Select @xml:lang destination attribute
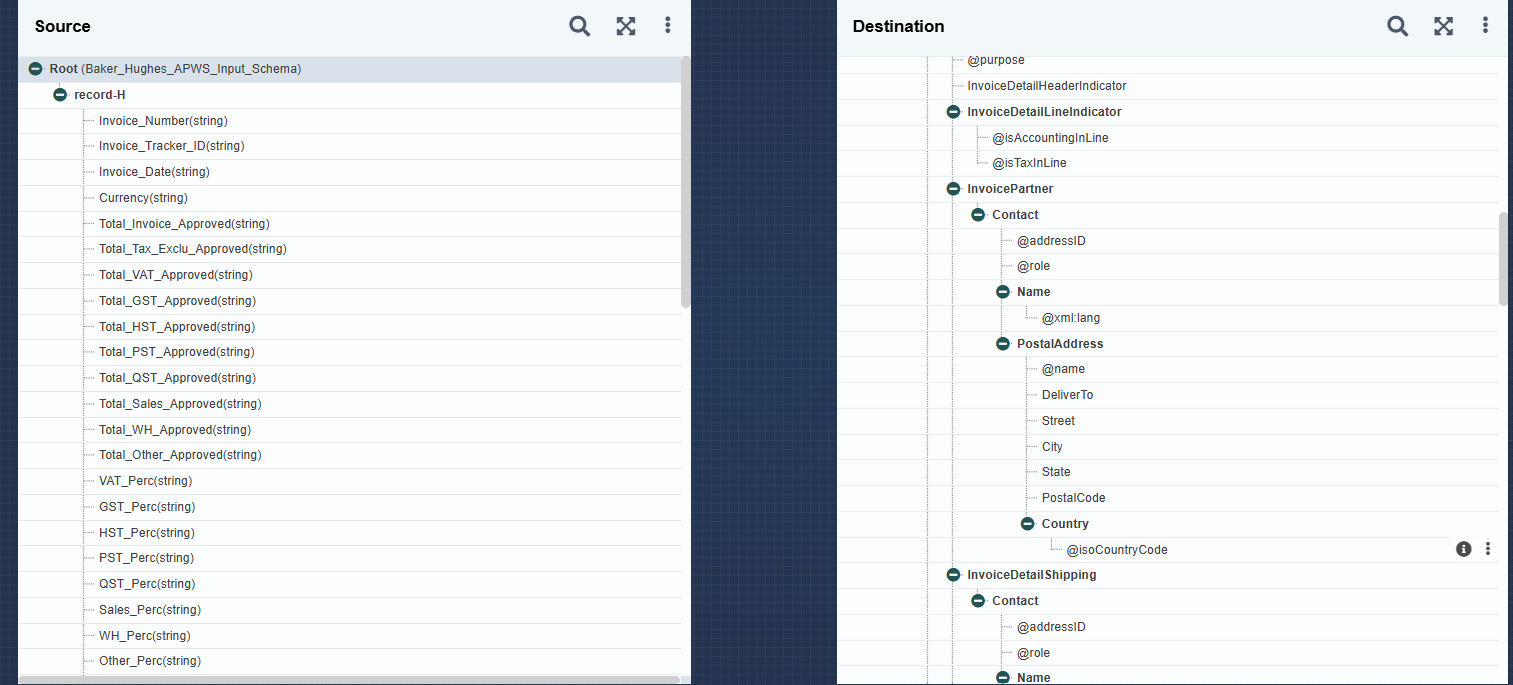The image size is (1513, 685). pyautogui.click(x=1071, y=318)
